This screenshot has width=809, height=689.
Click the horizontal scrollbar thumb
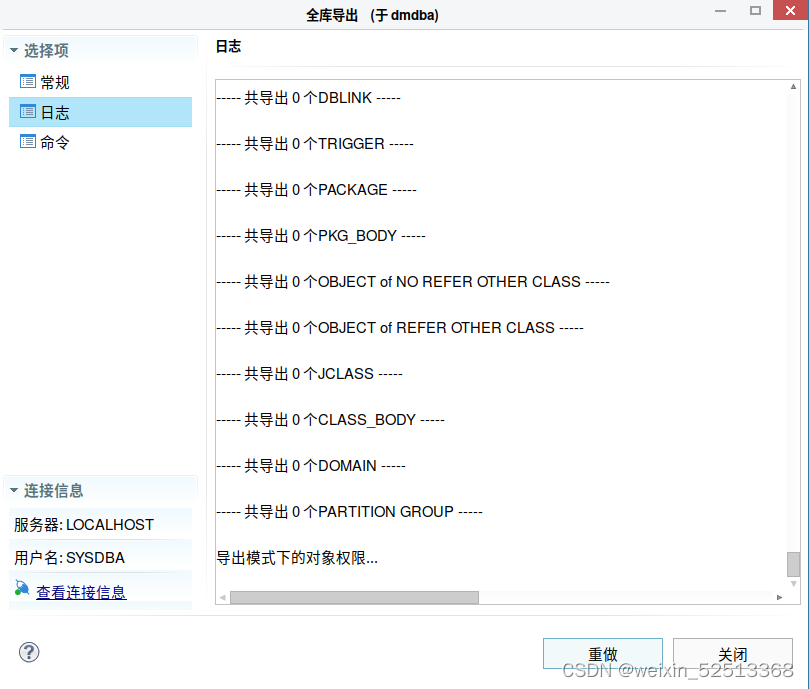355,597
